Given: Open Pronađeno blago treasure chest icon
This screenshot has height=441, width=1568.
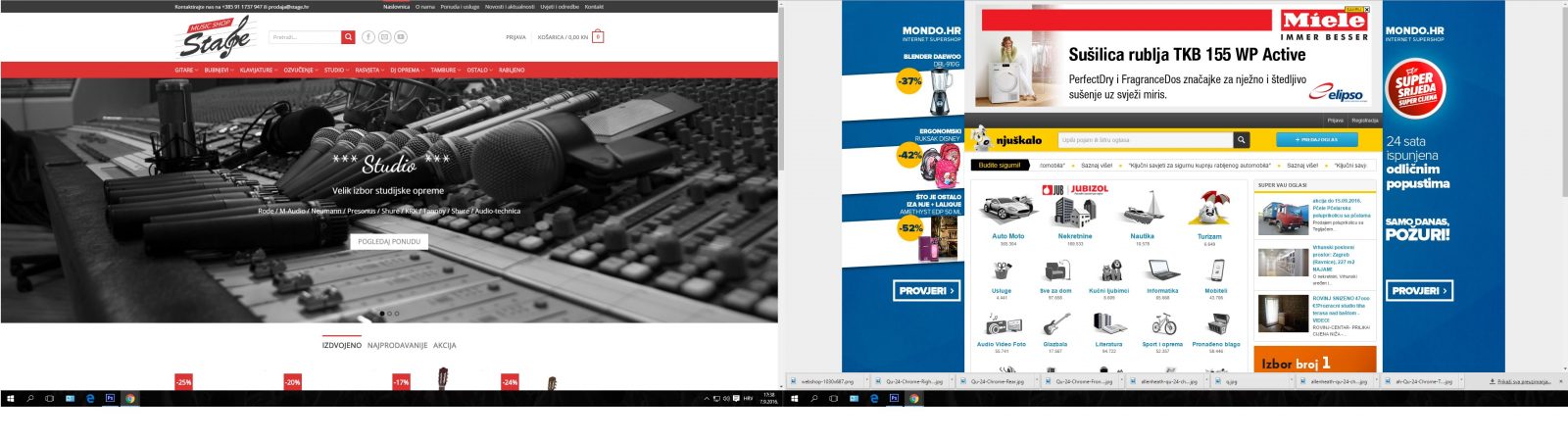Looking at the screenshot, I should click(x=1216, y=325).
